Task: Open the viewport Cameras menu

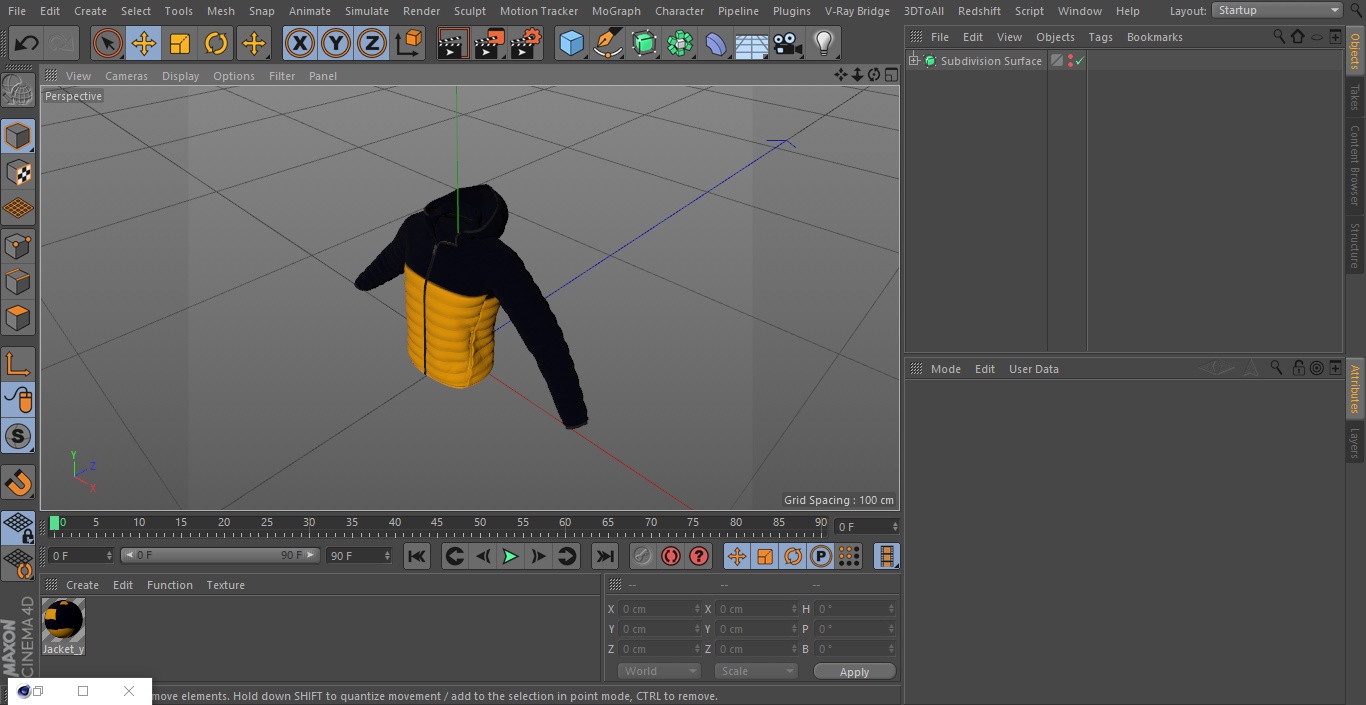Action: point(126,76)
